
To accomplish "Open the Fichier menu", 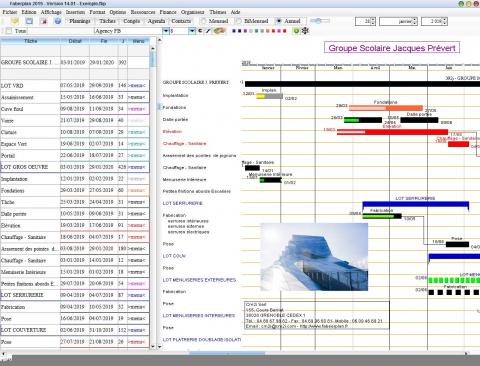I will [x=10, y=12].
